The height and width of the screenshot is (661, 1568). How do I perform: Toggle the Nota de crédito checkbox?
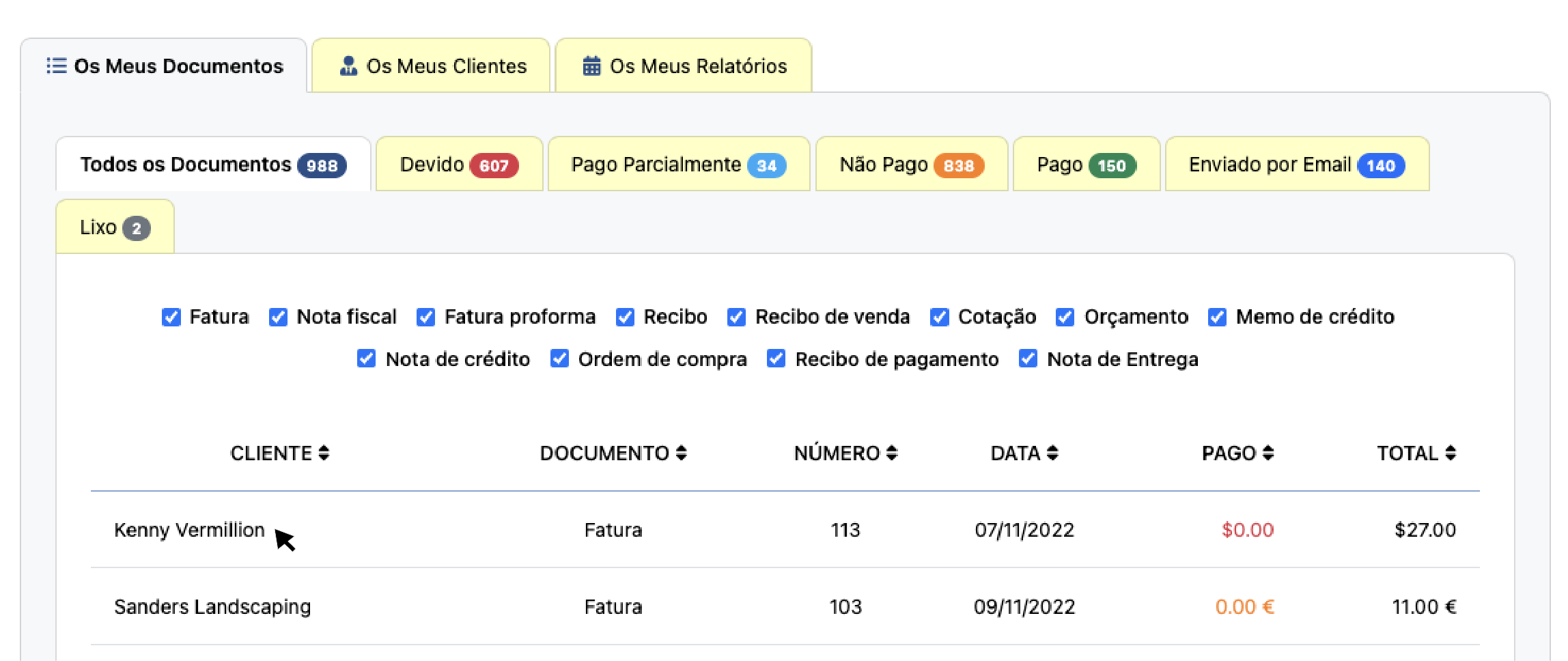(366, 358)
